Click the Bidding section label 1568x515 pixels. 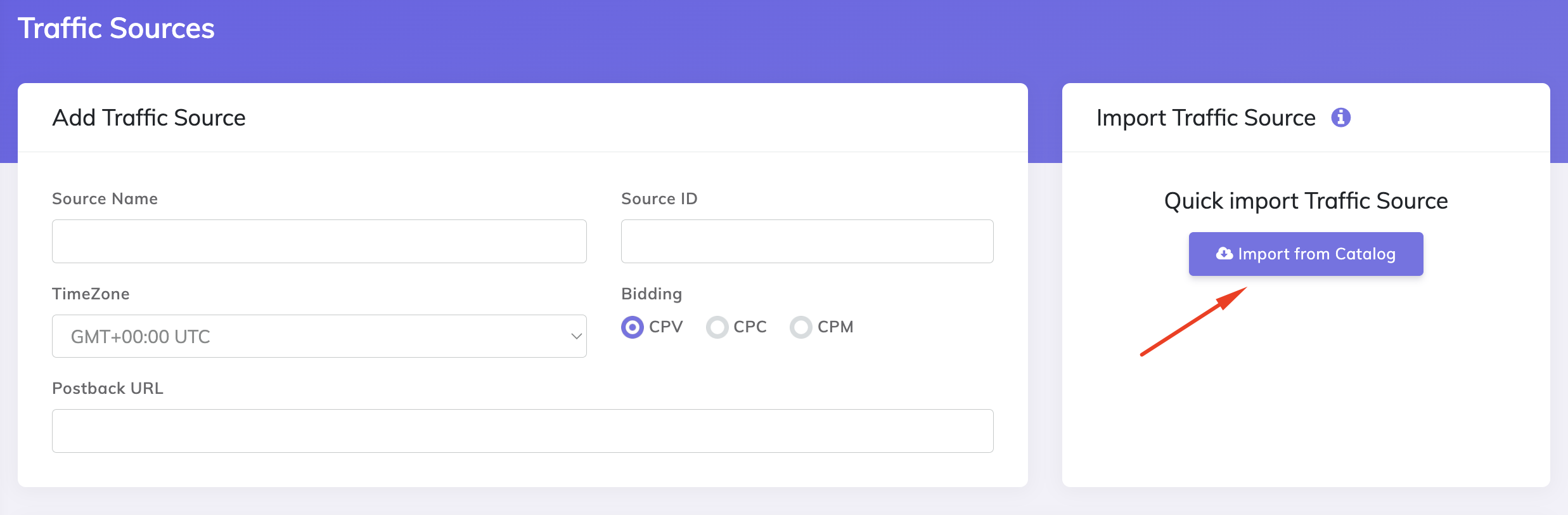(652, 294)
